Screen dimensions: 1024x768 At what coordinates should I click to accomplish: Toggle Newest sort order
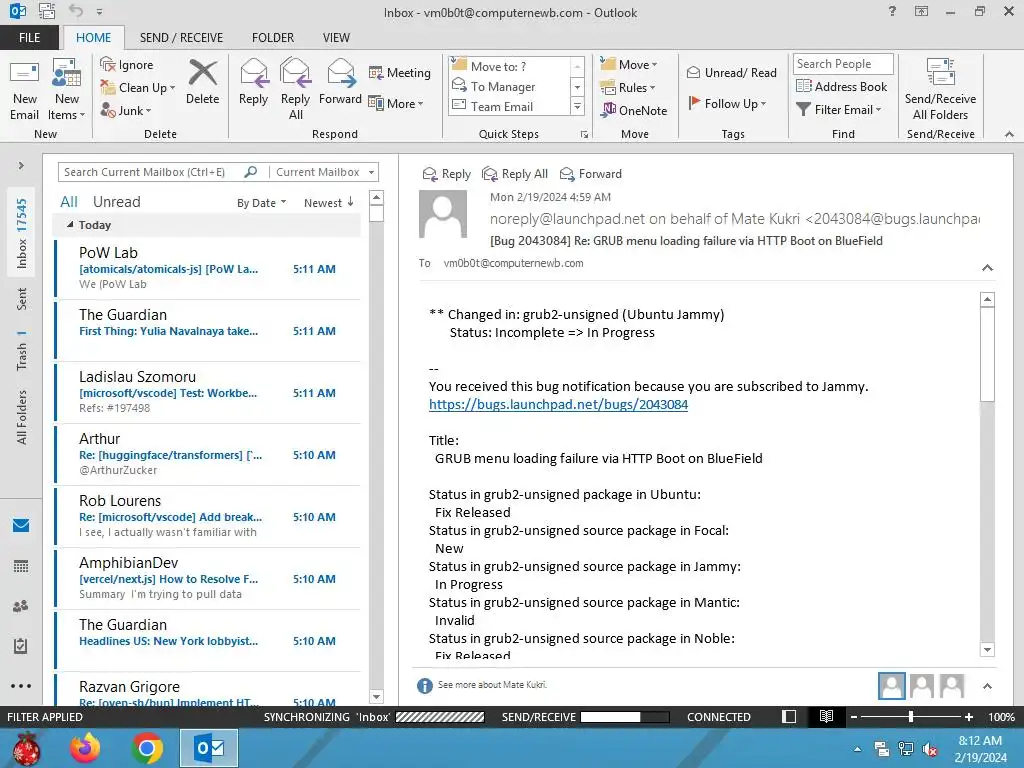coord(328,202)
